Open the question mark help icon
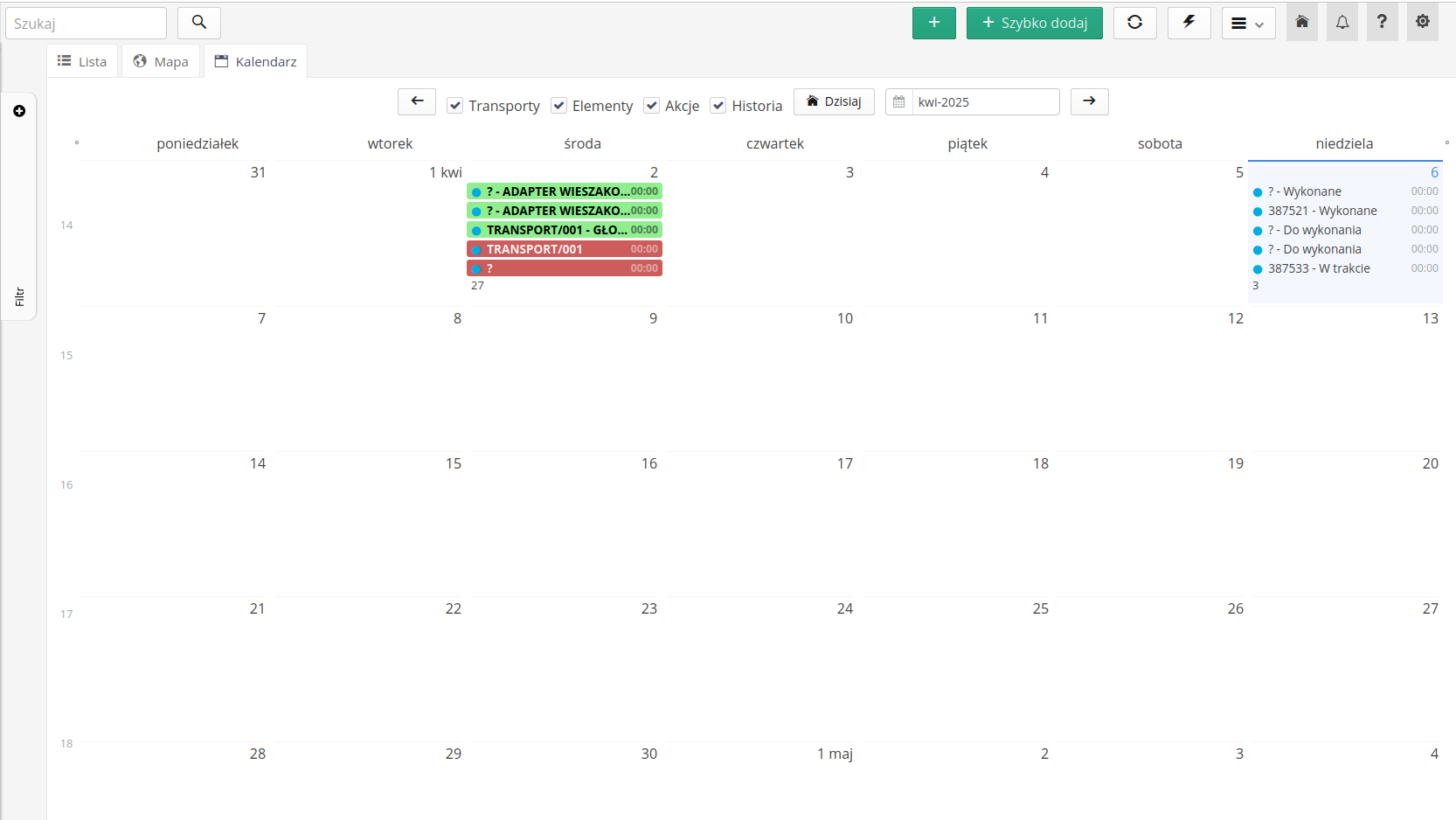 coord(1382,23)
